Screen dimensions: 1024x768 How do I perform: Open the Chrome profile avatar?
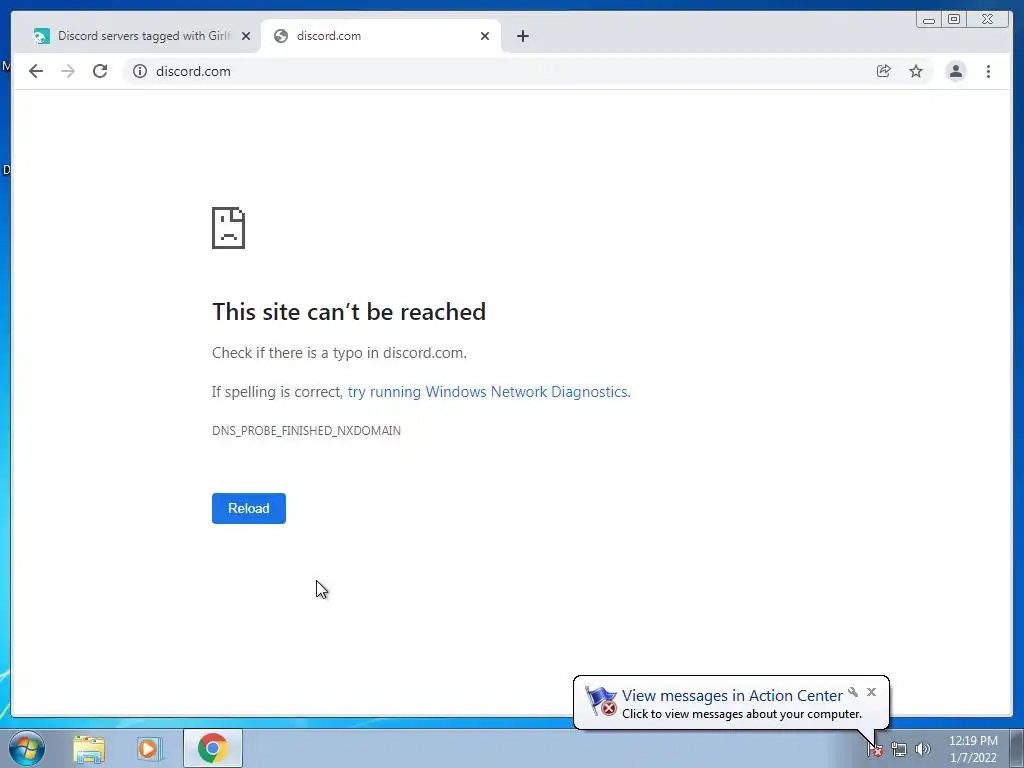(x=955, y=71)
